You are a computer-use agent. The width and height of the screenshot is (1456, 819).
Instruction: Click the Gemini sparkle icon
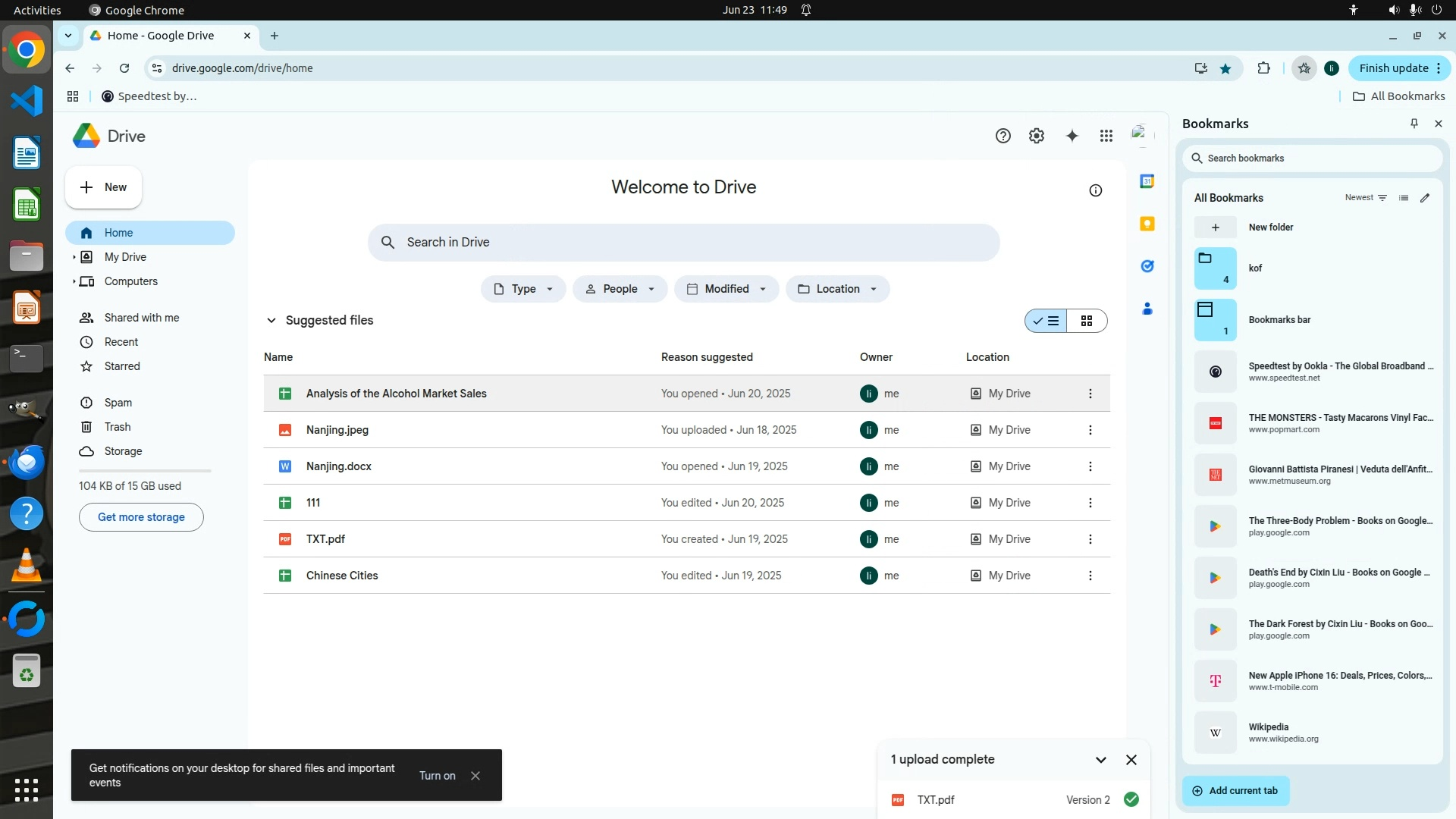click(x=1072, y=136)
